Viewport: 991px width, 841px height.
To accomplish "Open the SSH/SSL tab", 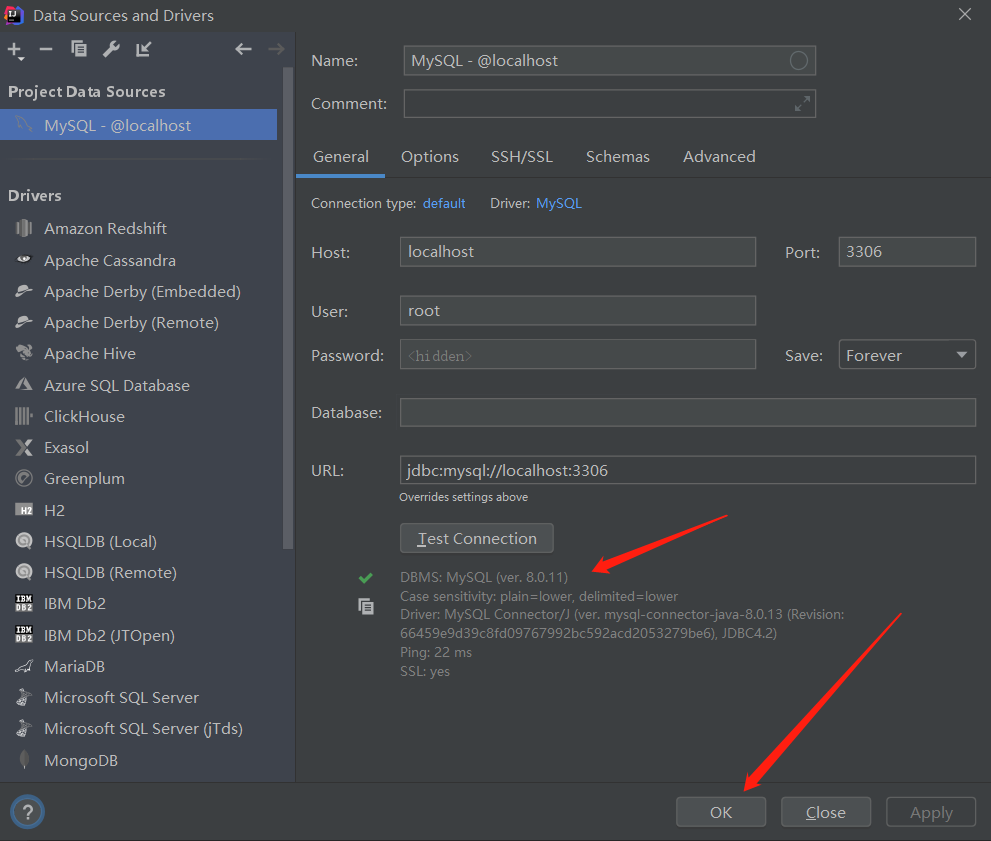I will (522, 157).
